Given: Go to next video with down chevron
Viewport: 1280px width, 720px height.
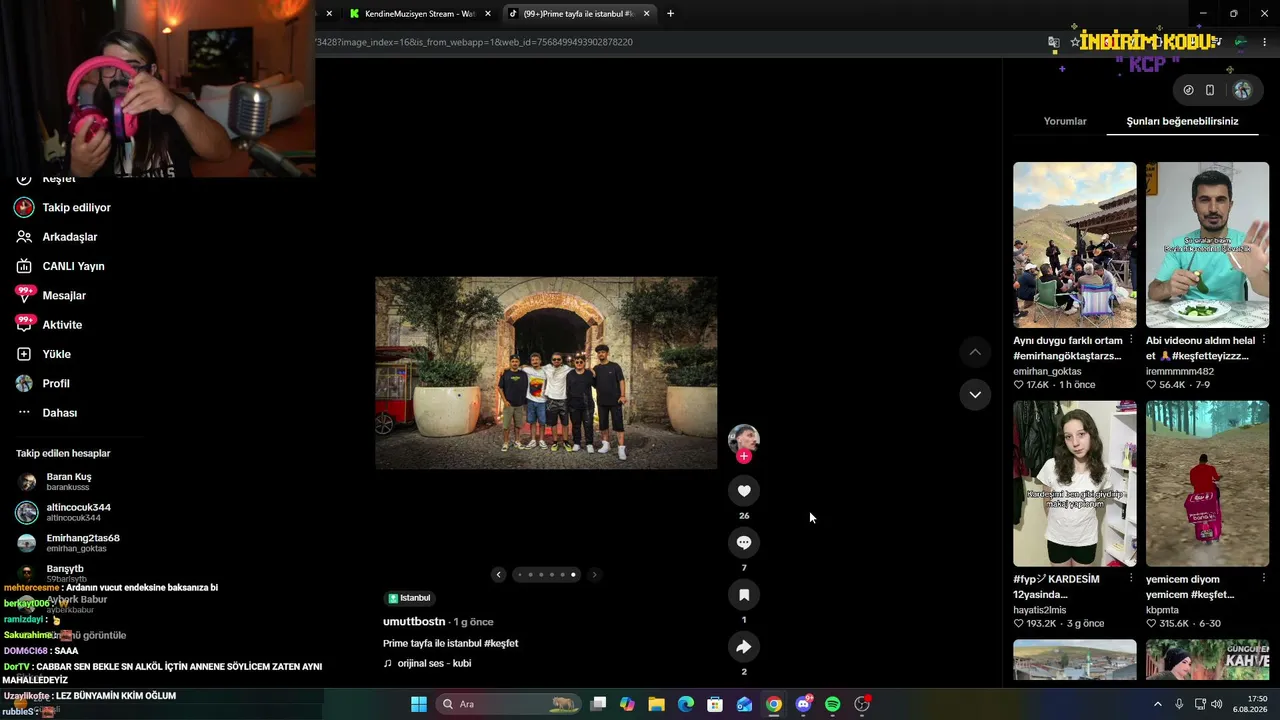Looking at the screenshot, I should pyautogui.click(x=975, y=395).
